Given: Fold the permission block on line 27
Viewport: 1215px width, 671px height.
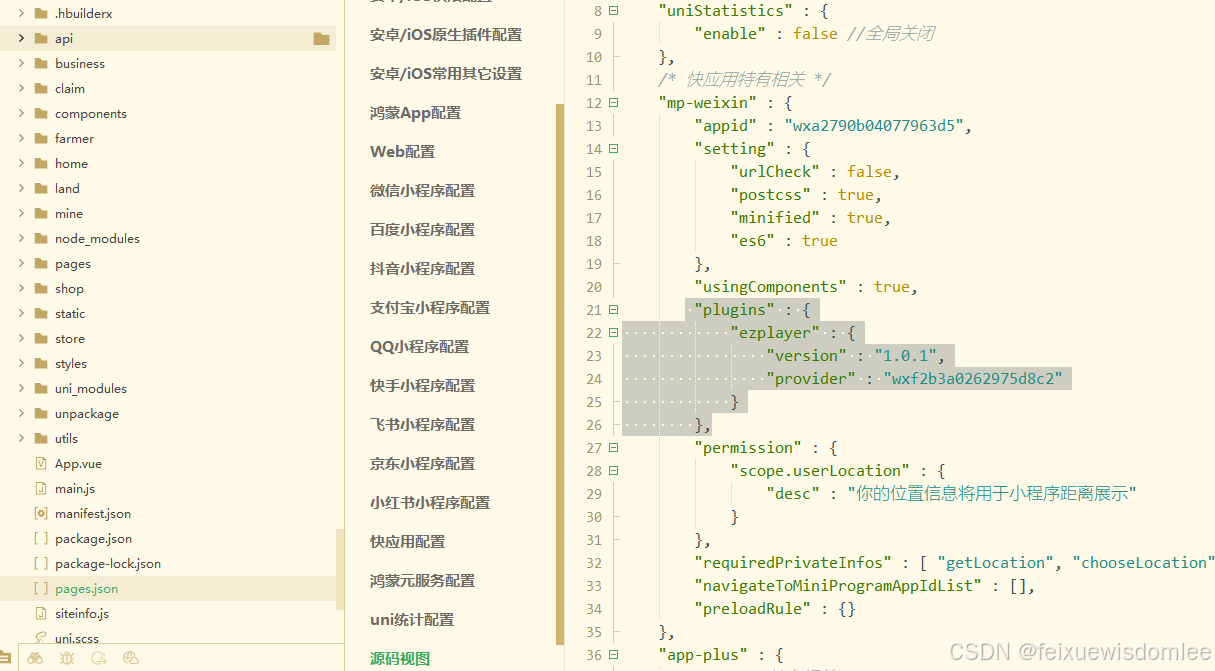Looking at the screenshot, I should (614, 448).
